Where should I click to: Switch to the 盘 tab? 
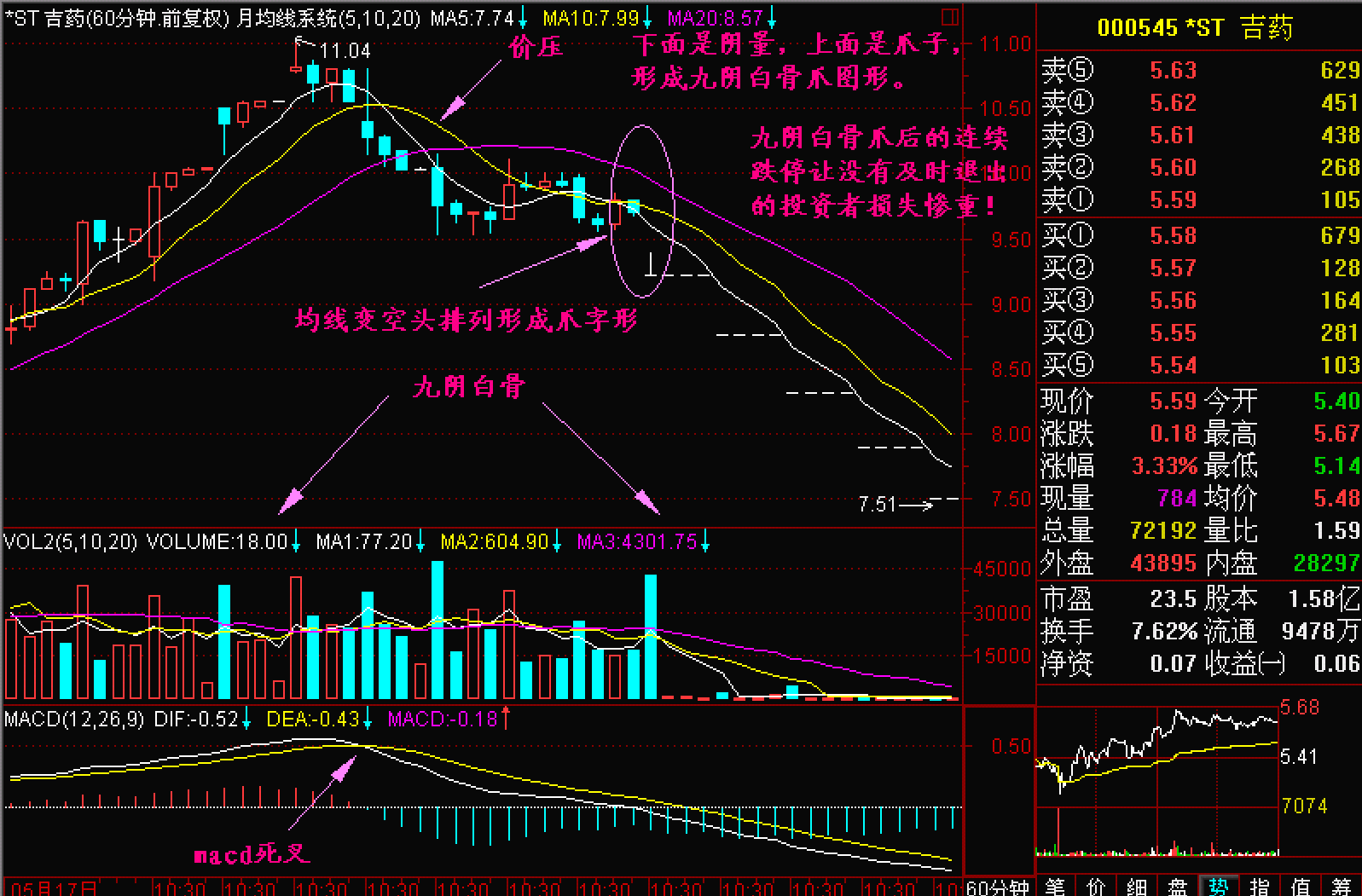(1179, 887)
